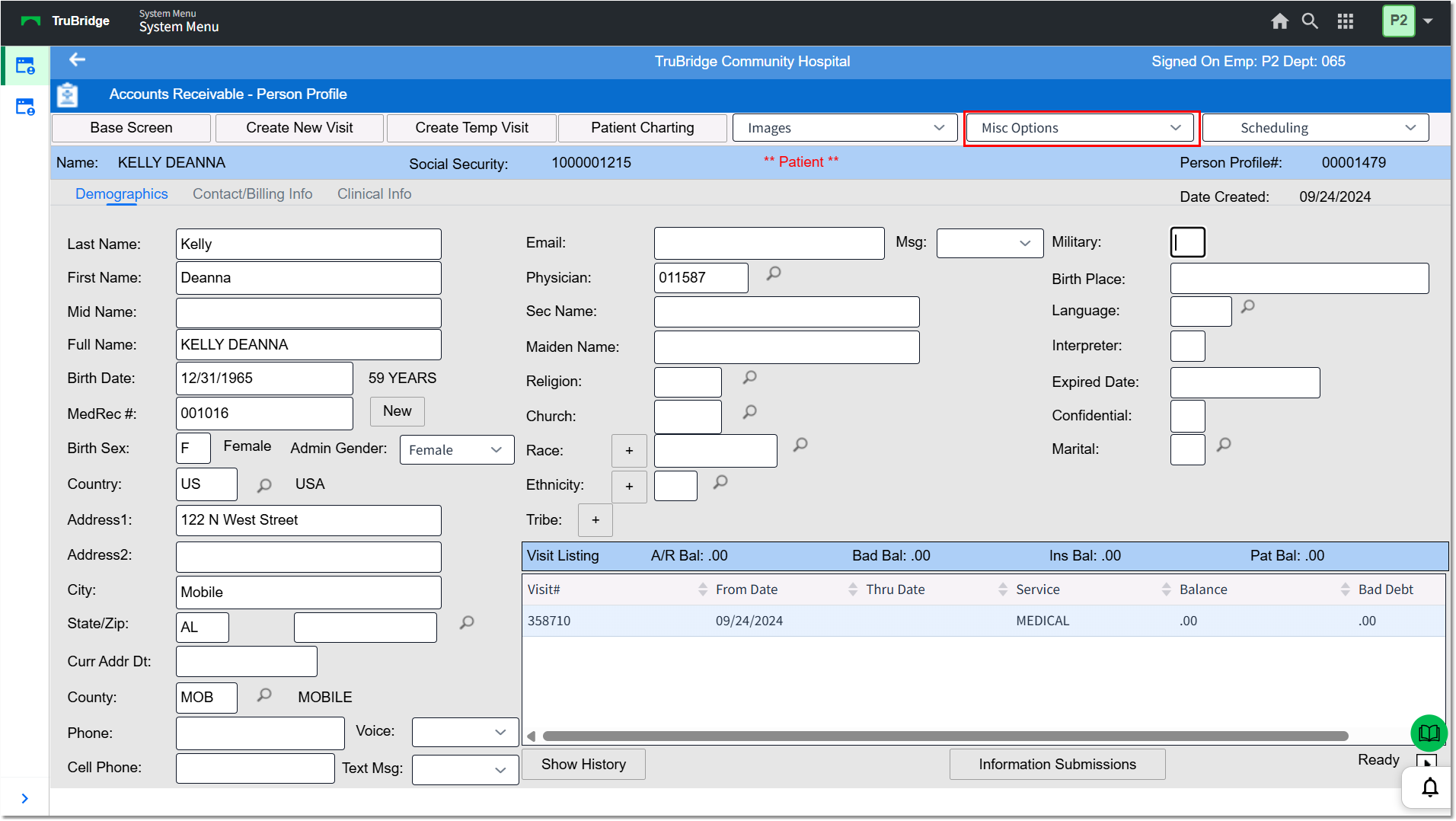1456x821 pixels.
Task: Click the Birth Place field
Action: pyautogui.click(x=1299, y=279)
